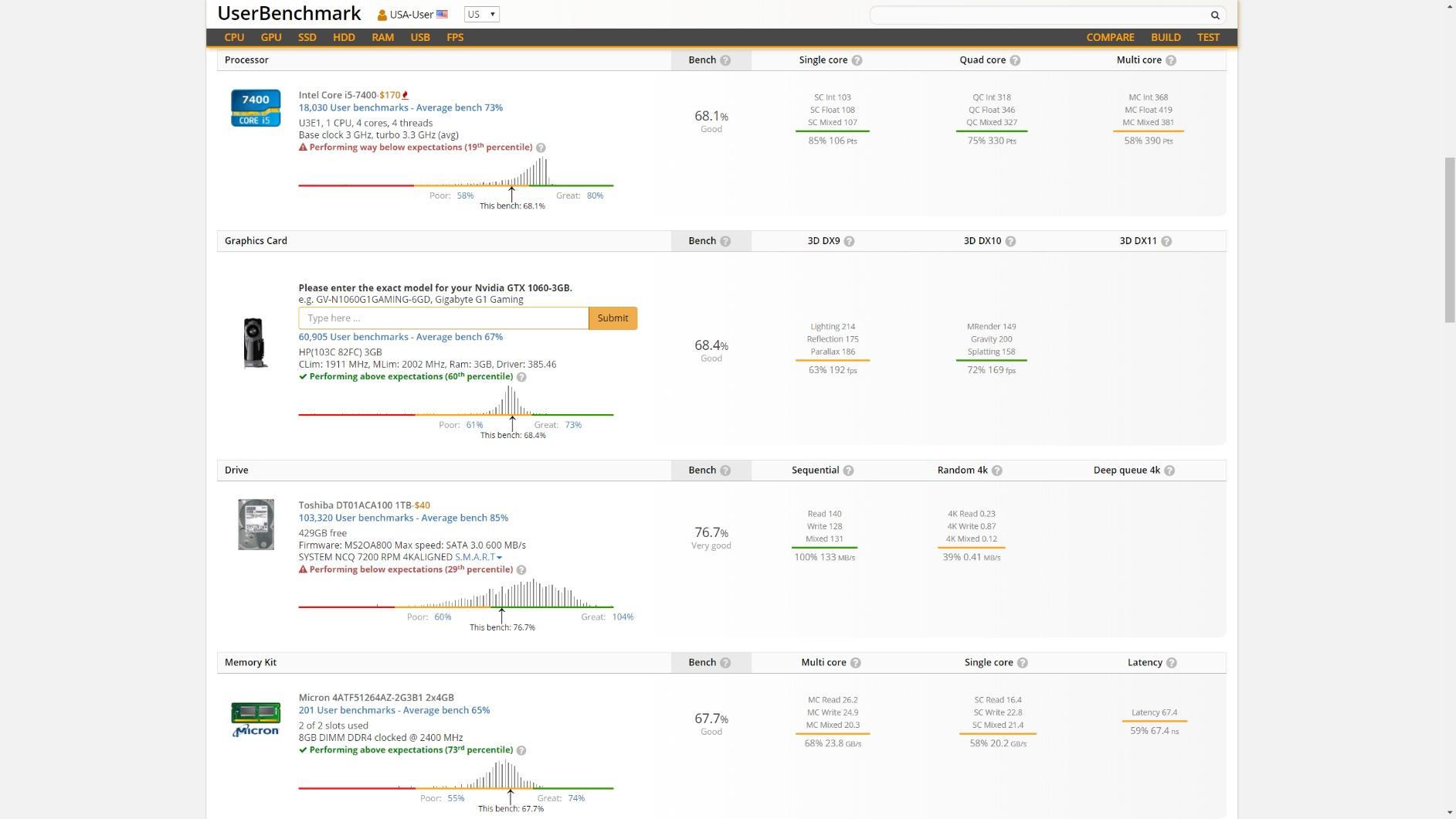The height and width of the screenshot is (819, 1456).
Task: Click the graphics card picture
Action: pos(256,342)
